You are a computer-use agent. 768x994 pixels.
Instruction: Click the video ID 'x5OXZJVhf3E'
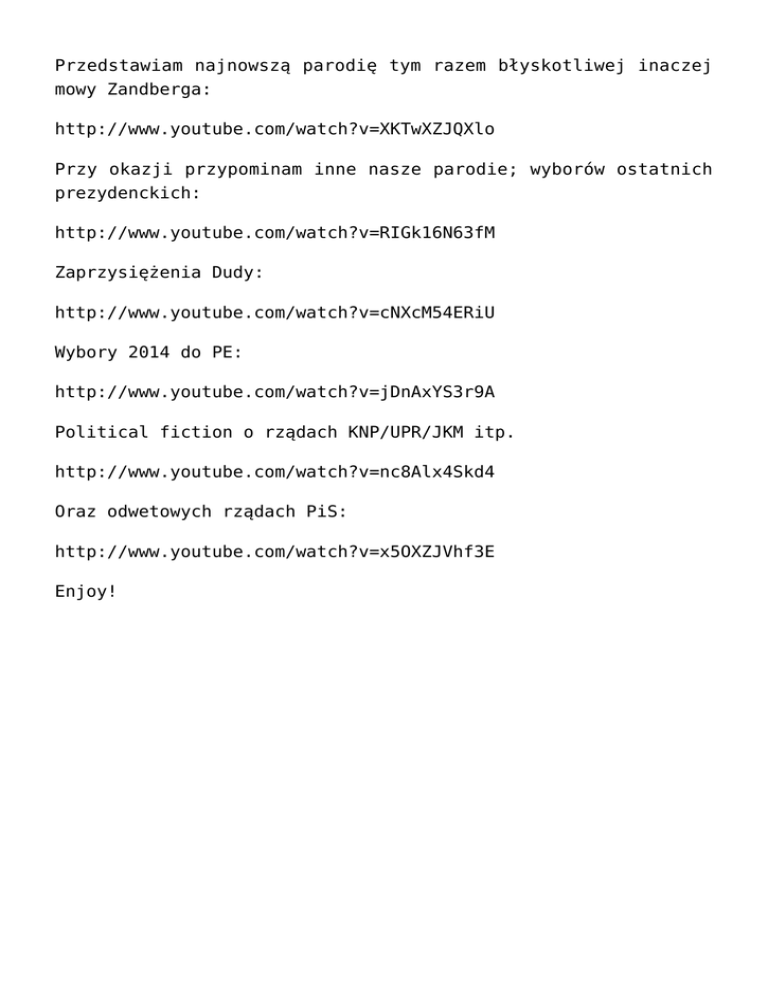(x=437, y=552)
